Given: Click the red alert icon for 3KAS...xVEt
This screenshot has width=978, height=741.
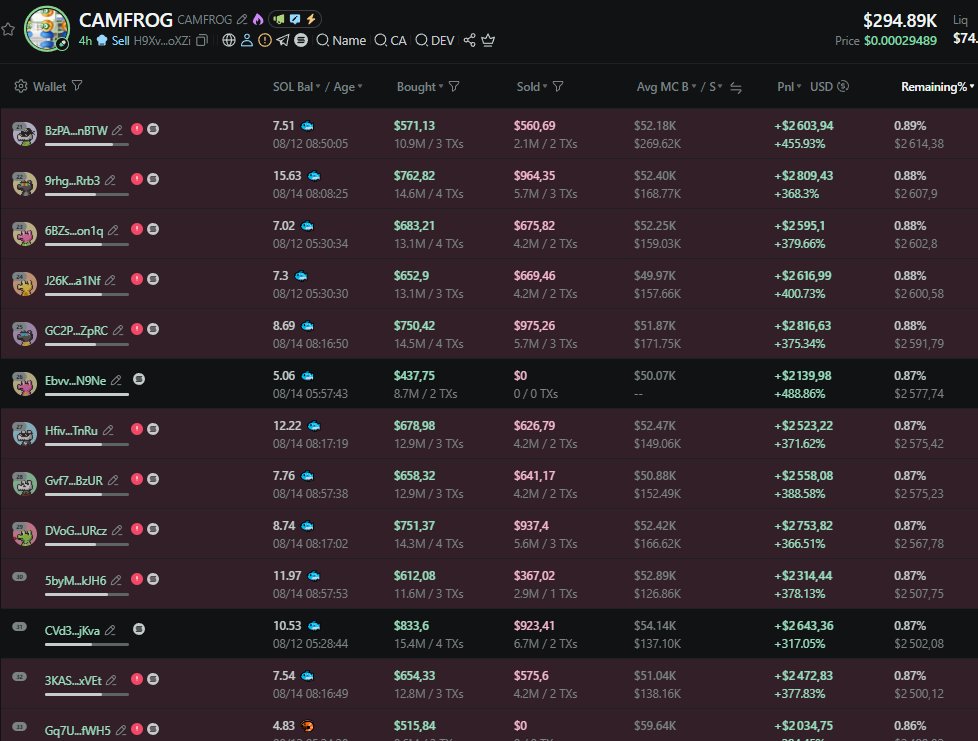Looking at the screenshot, I should [x=137, y=679].
